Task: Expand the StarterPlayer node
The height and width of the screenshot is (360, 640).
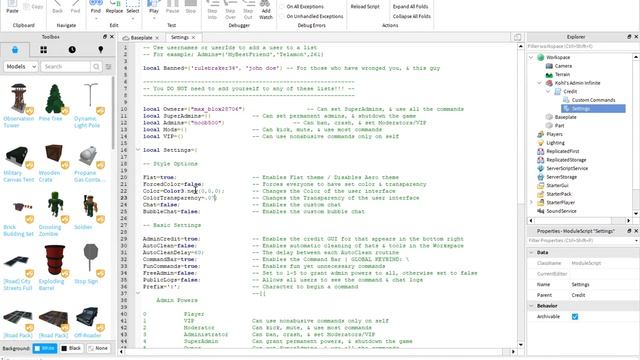Action: (x=531, y=202)
